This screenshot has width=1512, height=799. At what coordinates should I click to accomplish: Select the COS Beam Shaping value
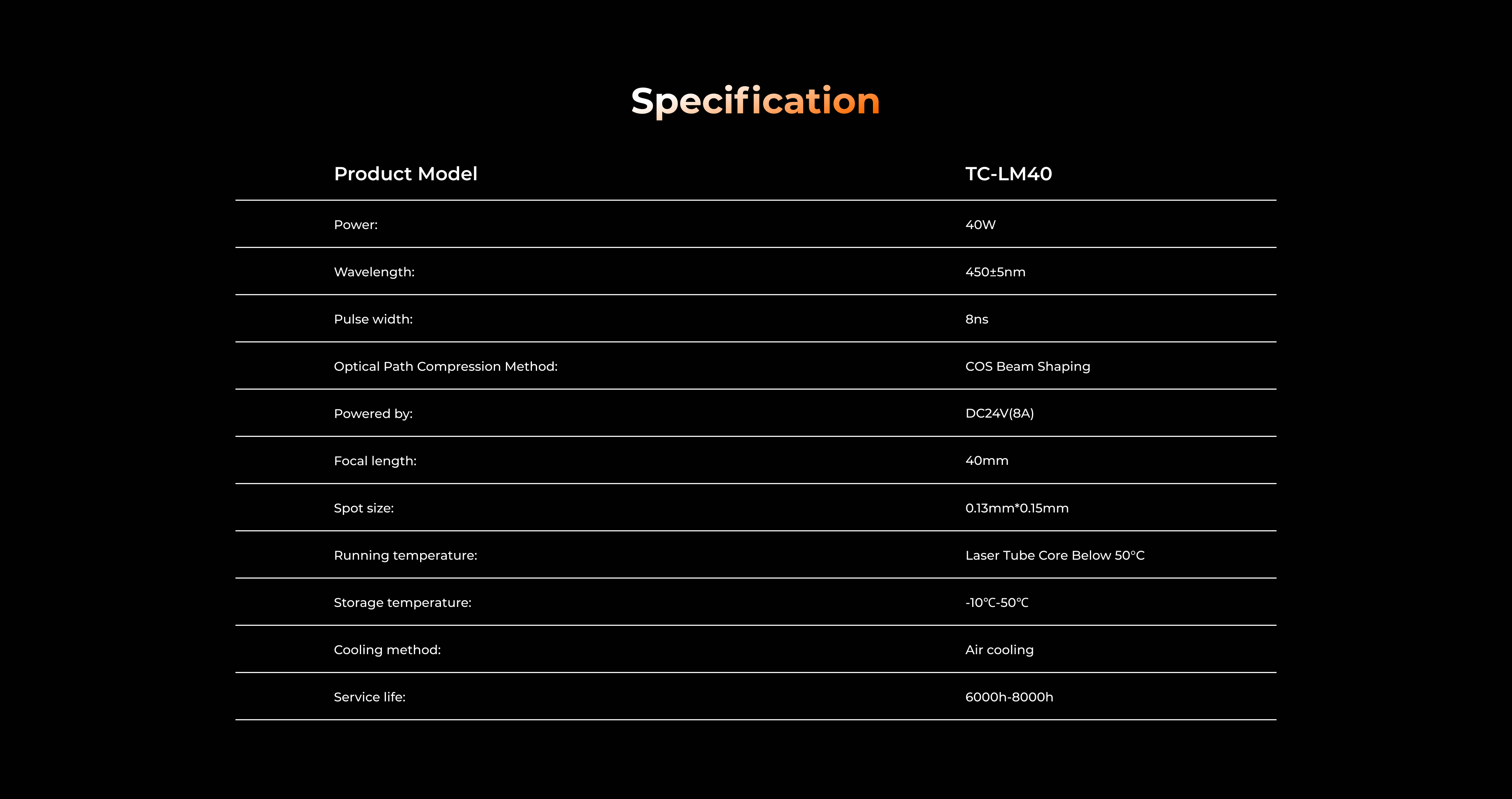[1027, 367]
